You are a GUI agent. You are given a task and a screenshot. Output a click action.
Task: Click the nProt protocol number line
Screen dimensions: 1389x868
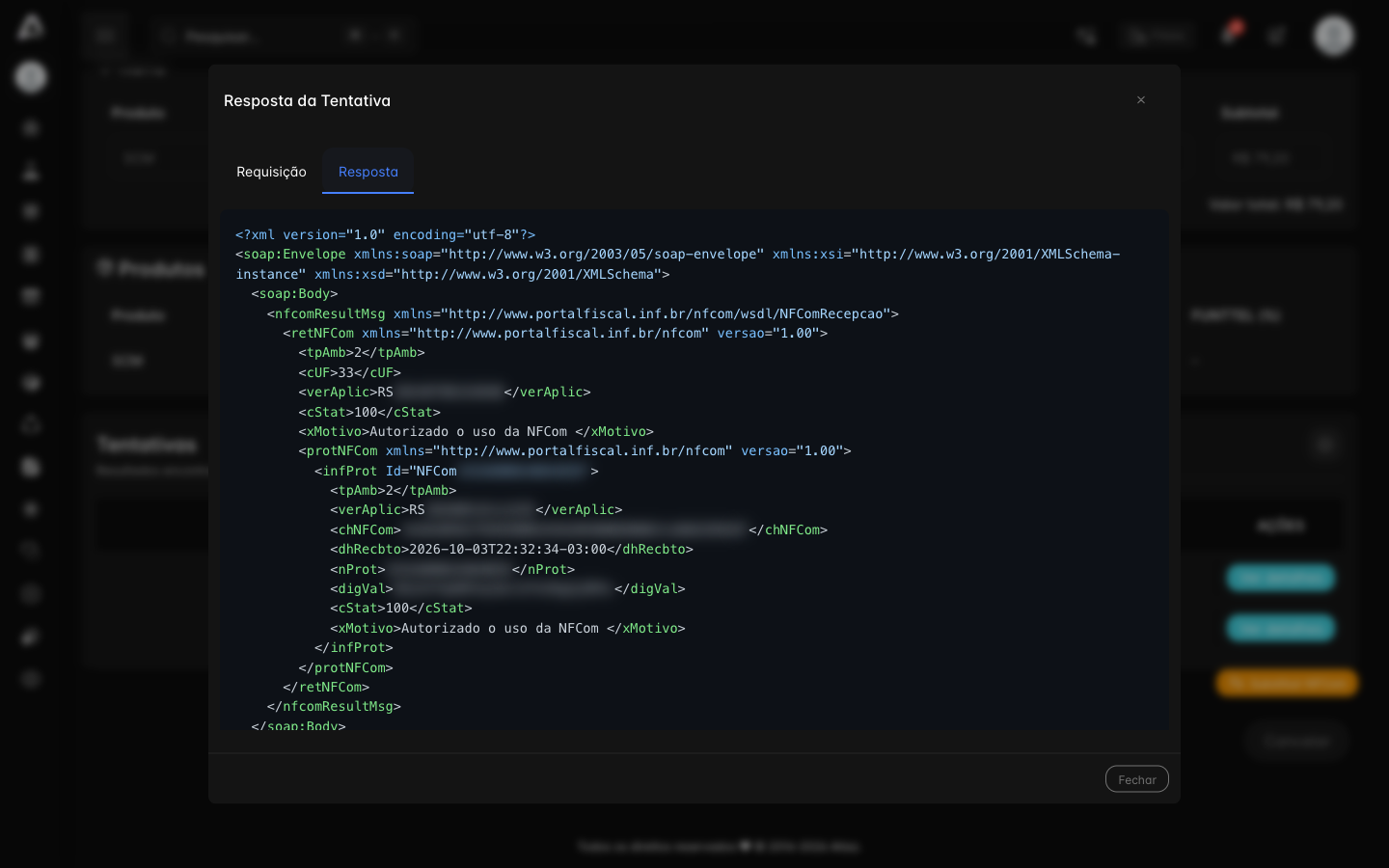[452, 569]
